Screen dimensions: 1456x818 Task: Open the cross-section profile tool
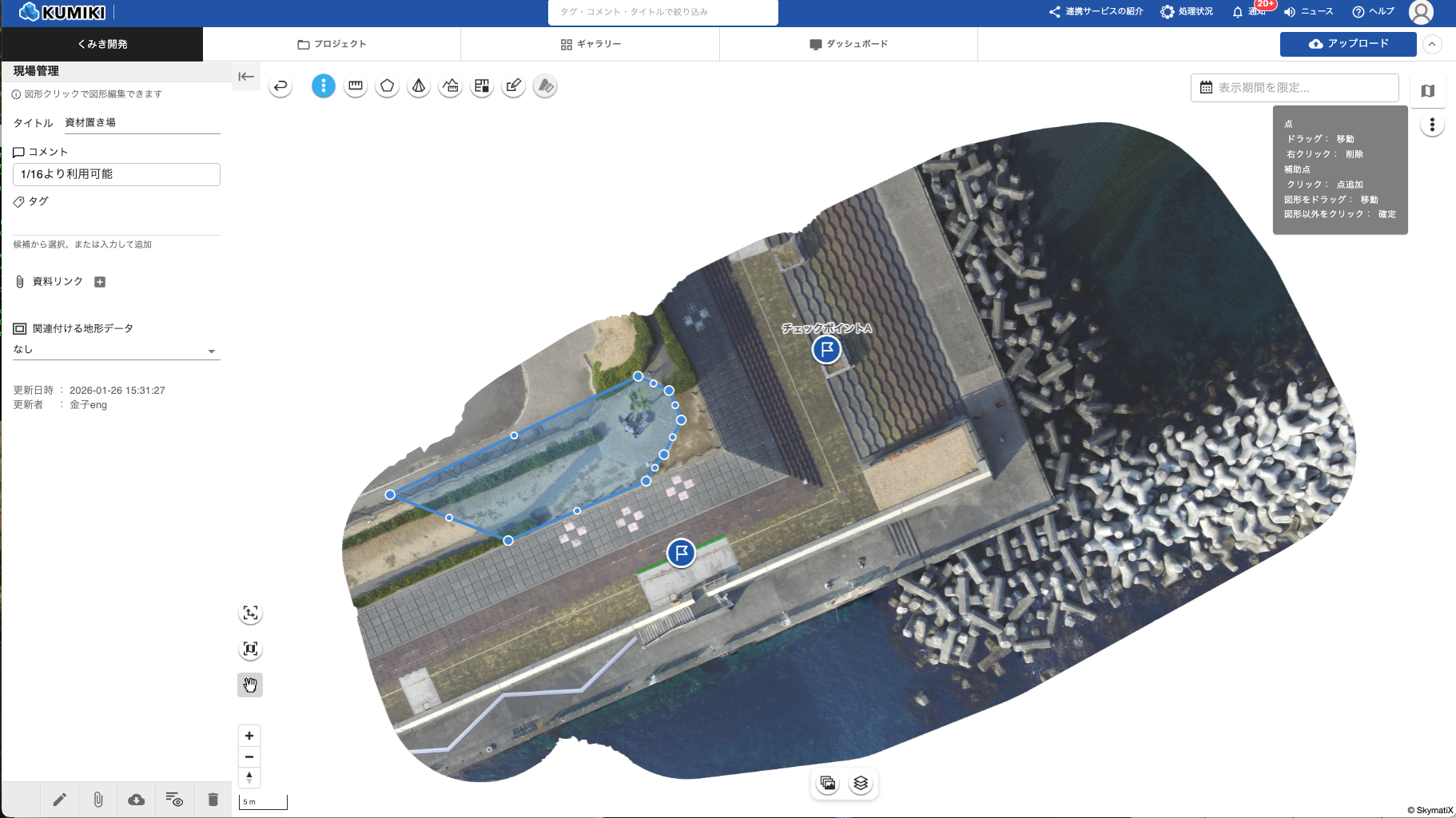pyautogui.click(x=451, y=86)
